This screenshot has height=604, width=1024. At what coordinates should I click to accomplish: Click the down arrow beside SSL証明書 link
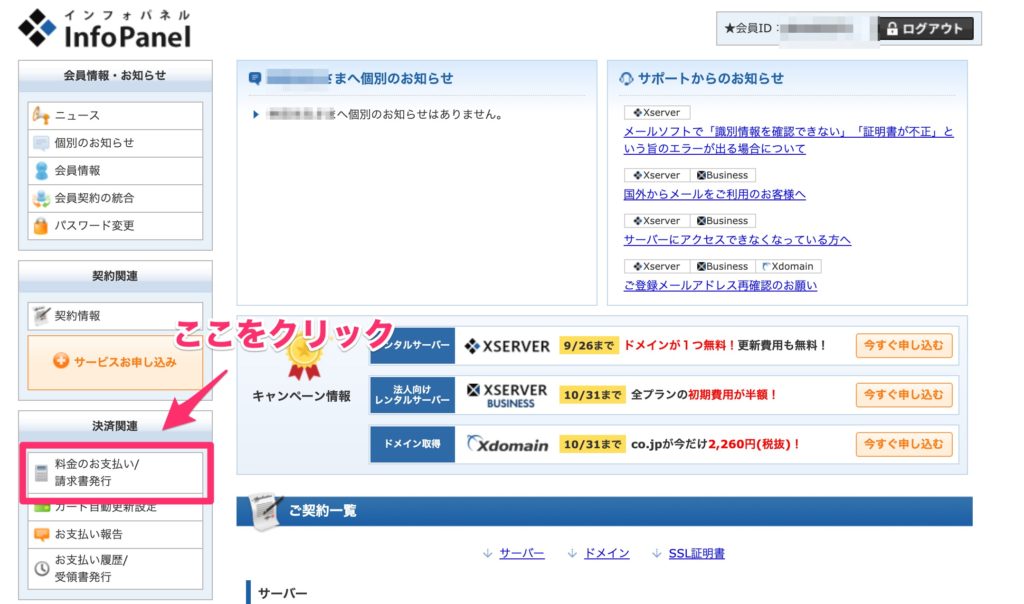(x=657, y=554)
